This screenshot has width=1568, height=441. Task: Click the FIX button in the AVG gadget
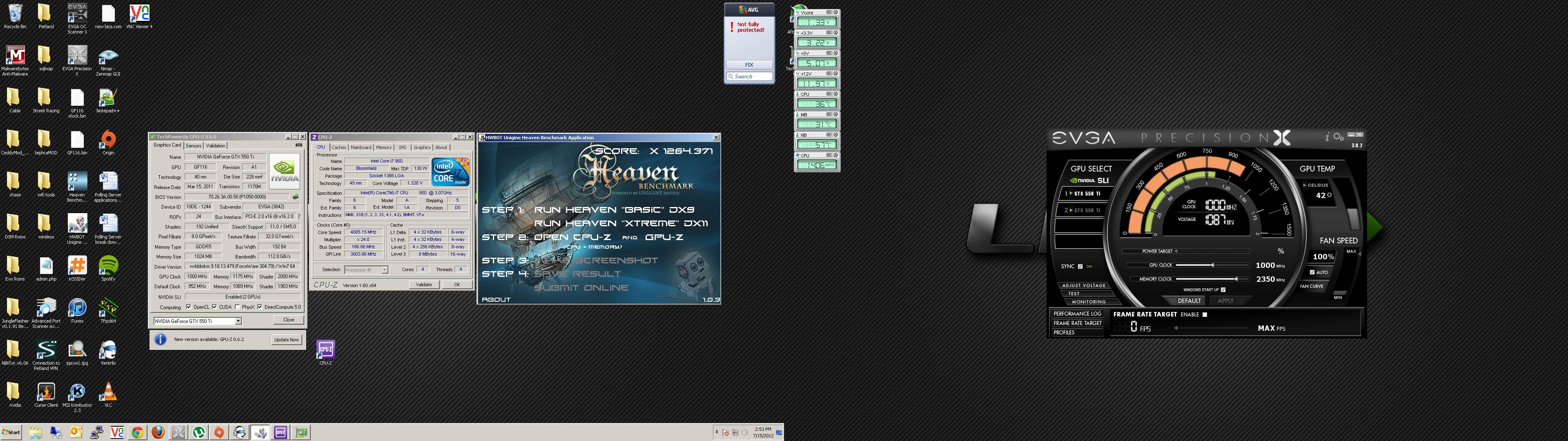coord(749,65)
